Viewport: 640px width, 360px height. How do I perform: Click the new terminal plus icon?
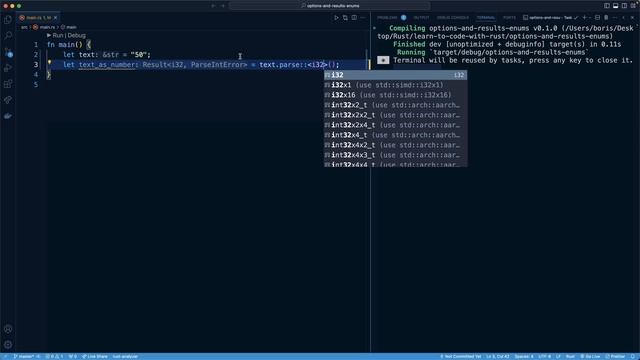coord(584,18)
